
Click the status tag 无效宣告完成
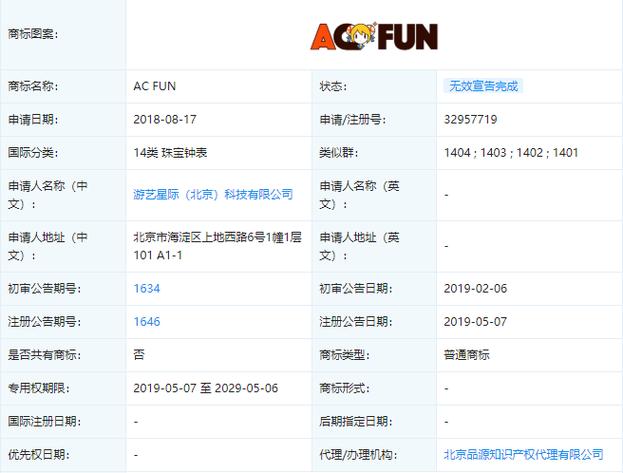click(x=483, y=86)
